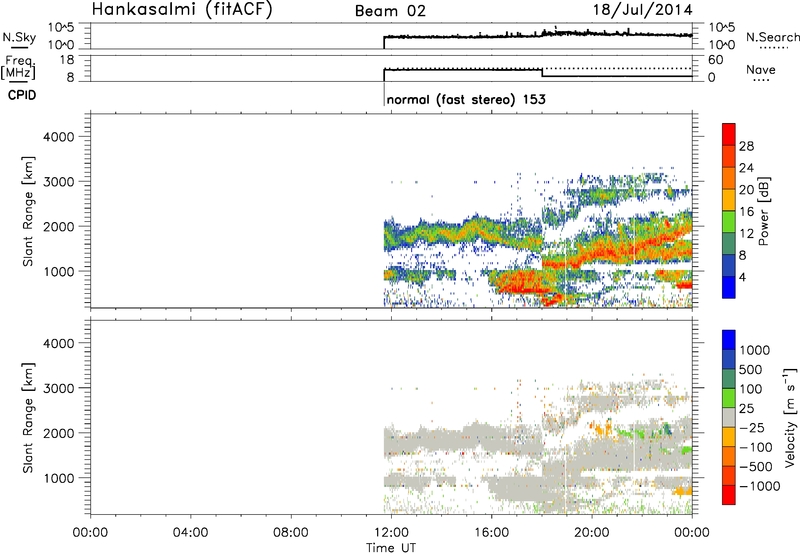800x554 pixels.
Task: Click the date 18/Jul/2014
Action: tap(642, 10)
